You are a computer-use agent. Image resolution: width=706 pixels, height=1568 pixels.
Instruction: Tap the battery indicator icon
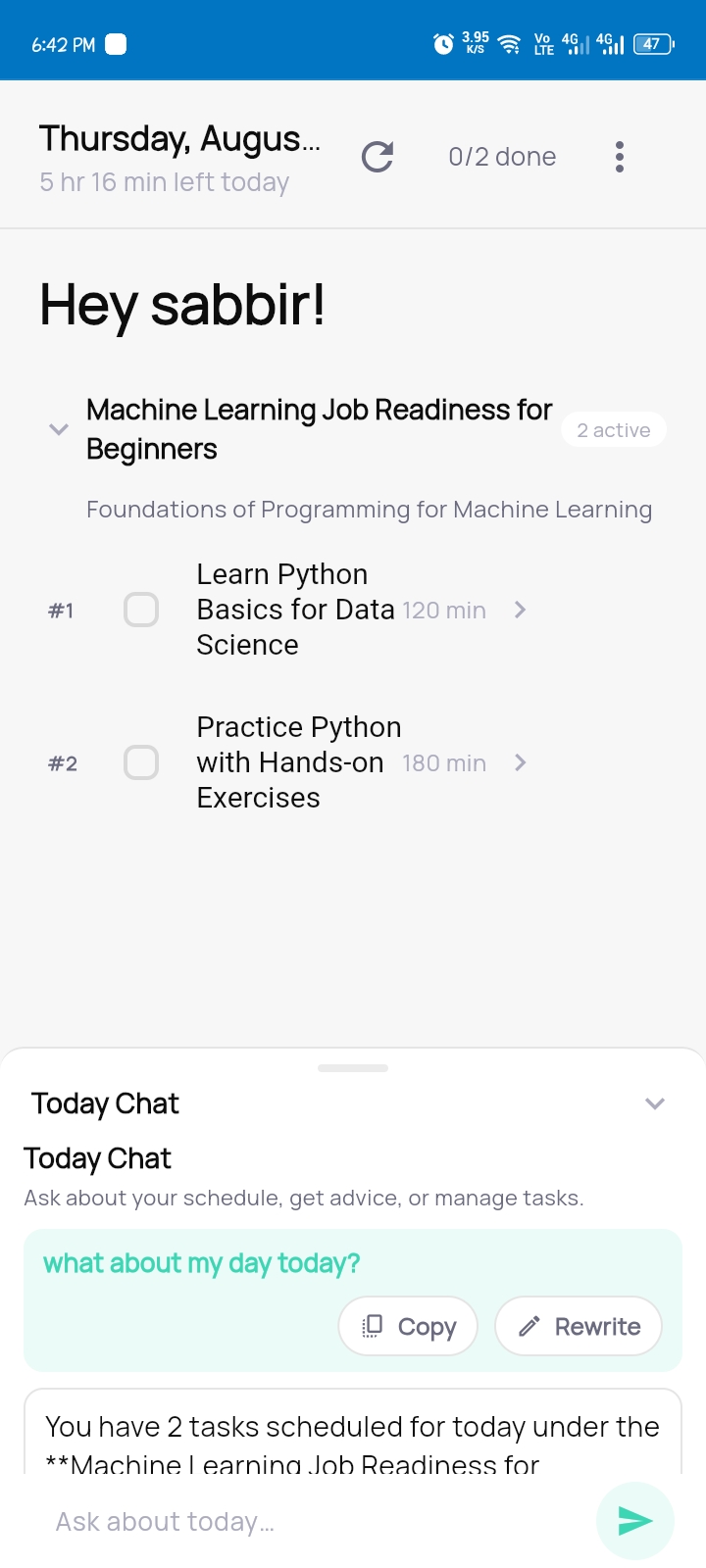(x=654, y=44)
